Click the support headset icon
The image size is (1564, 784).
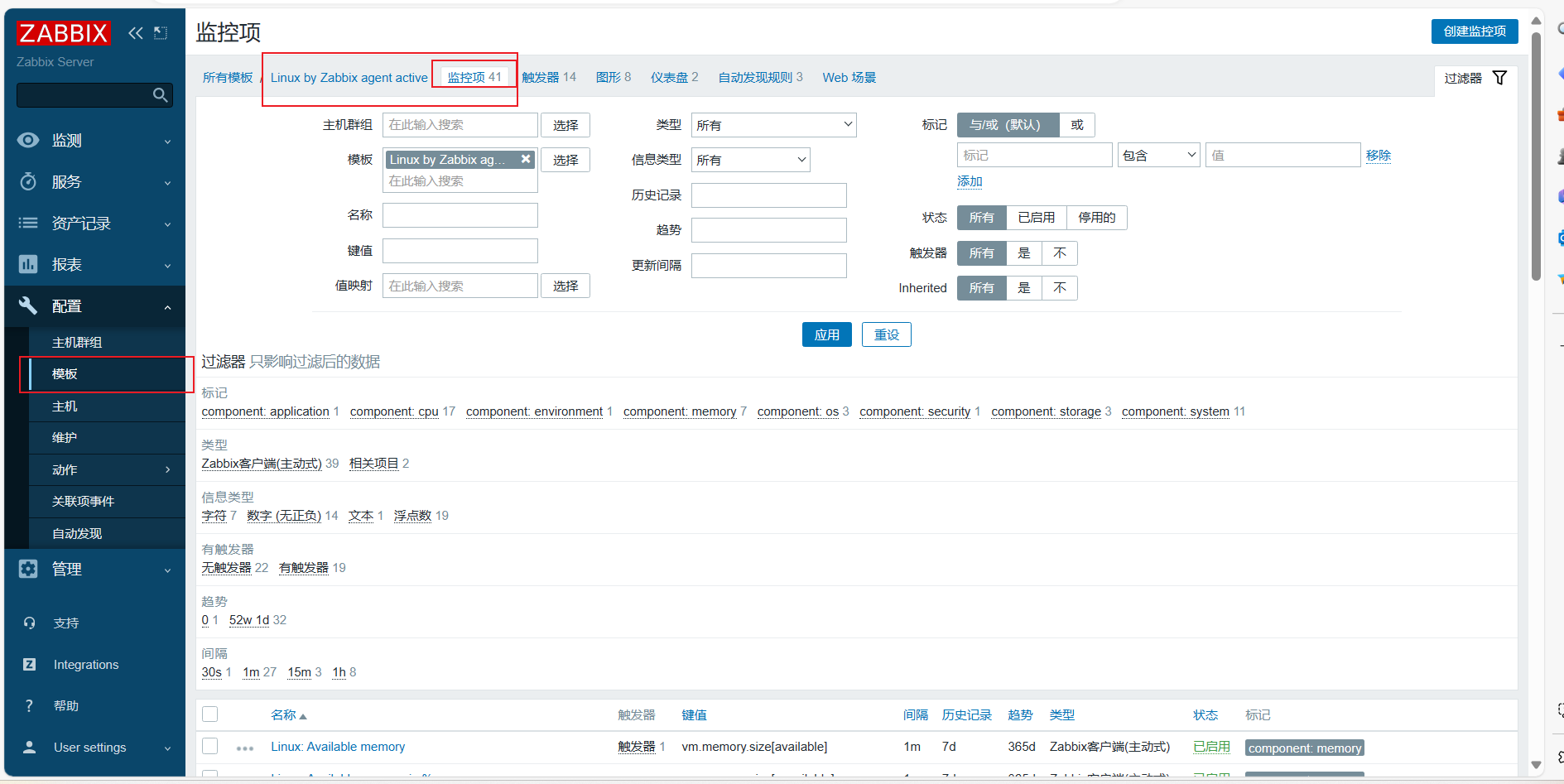(x=29, y=623)
